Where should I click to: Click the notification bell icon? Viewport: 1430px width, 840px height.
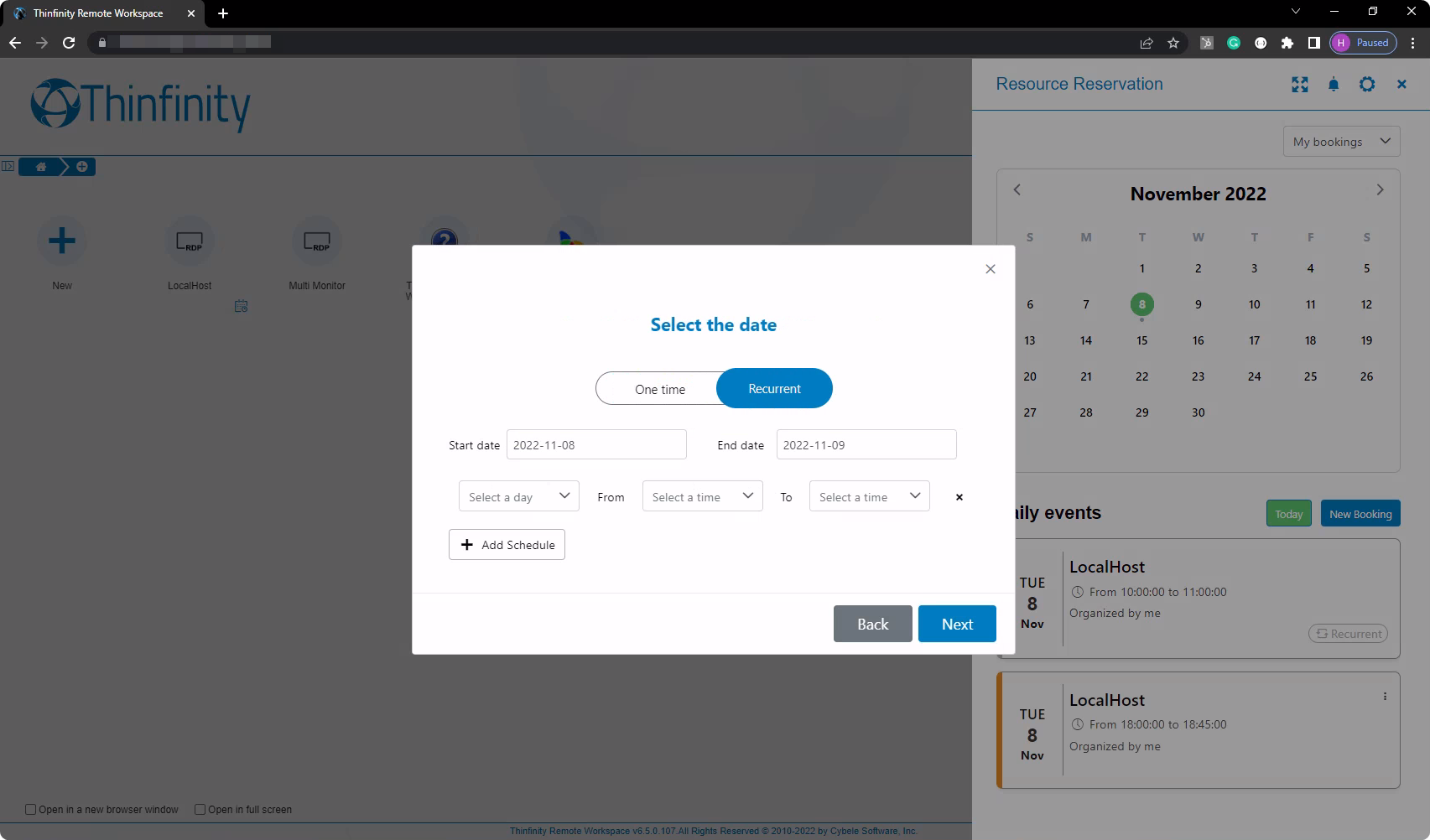coord(1334,85)
